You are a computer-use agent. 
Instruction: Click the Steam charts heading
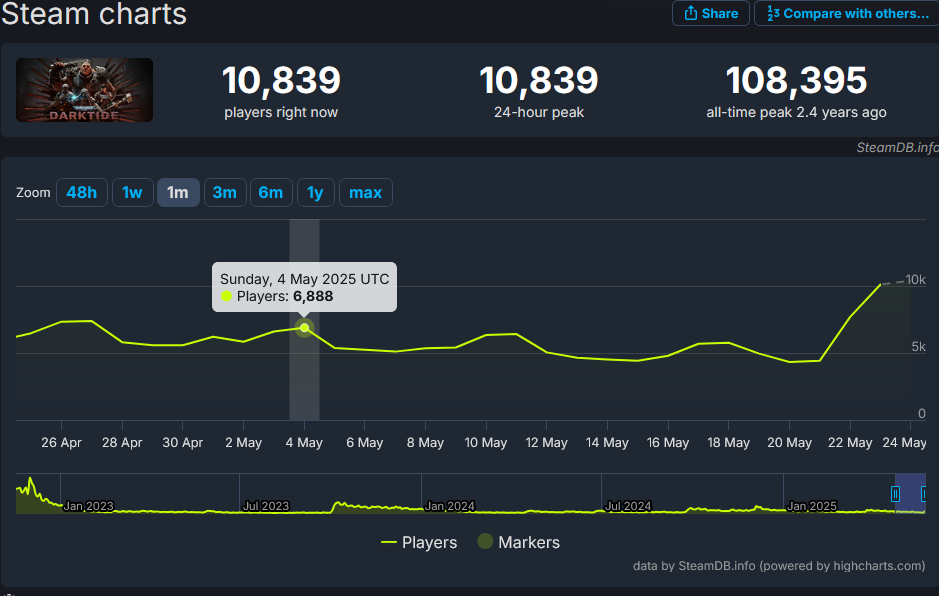(94, 13)
